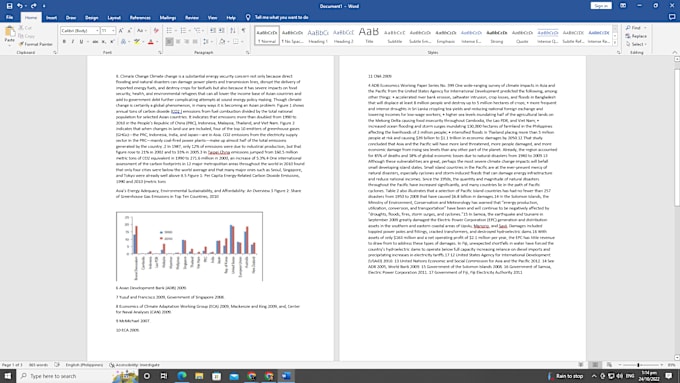
Task: Toggle justify alignment
Action: coord(195,42)
